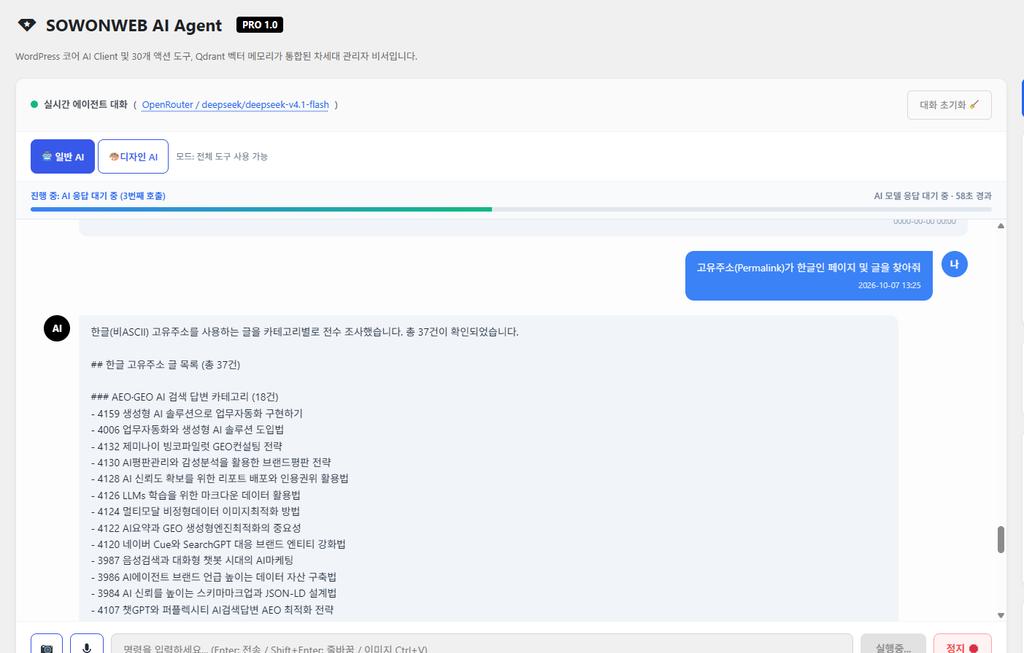
Task: Click list entry '3987 음성검색과 대화형 챗봇 시대의 AI마케팅'
Action: (192, 560)
